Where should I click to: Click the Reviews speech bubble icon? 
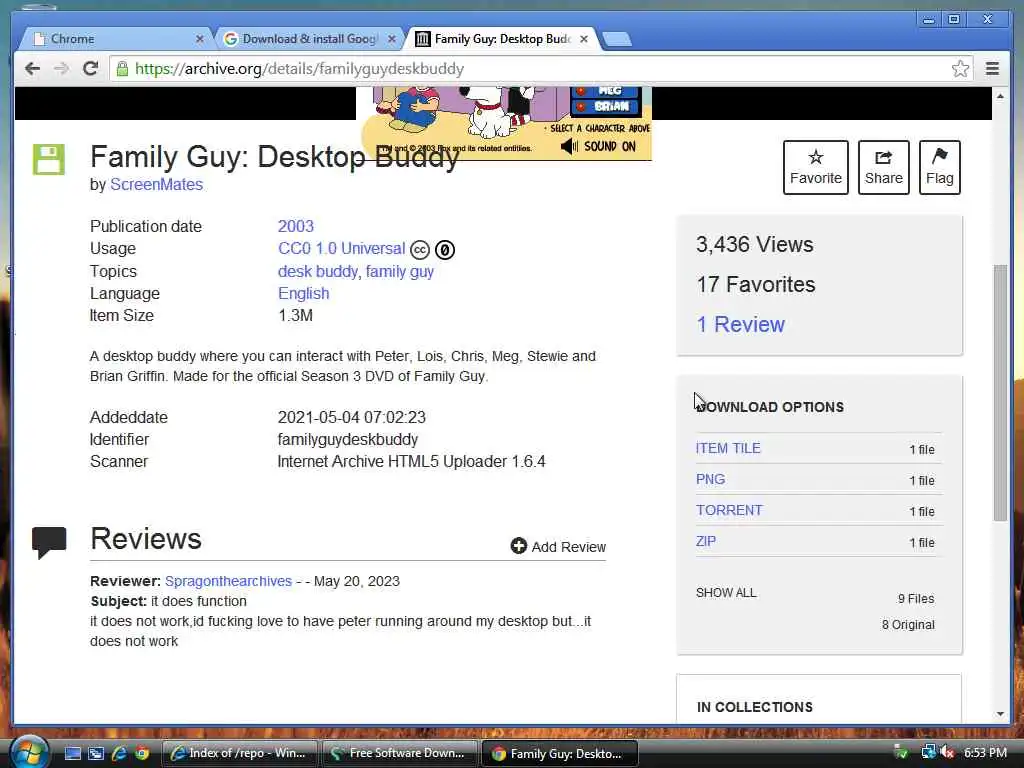(49, 543)
